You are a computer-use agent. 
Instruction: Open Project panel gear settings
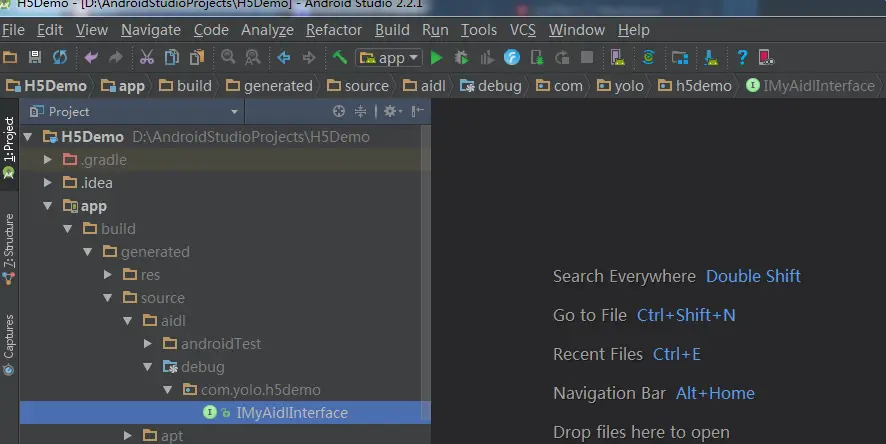click(392, 111)
